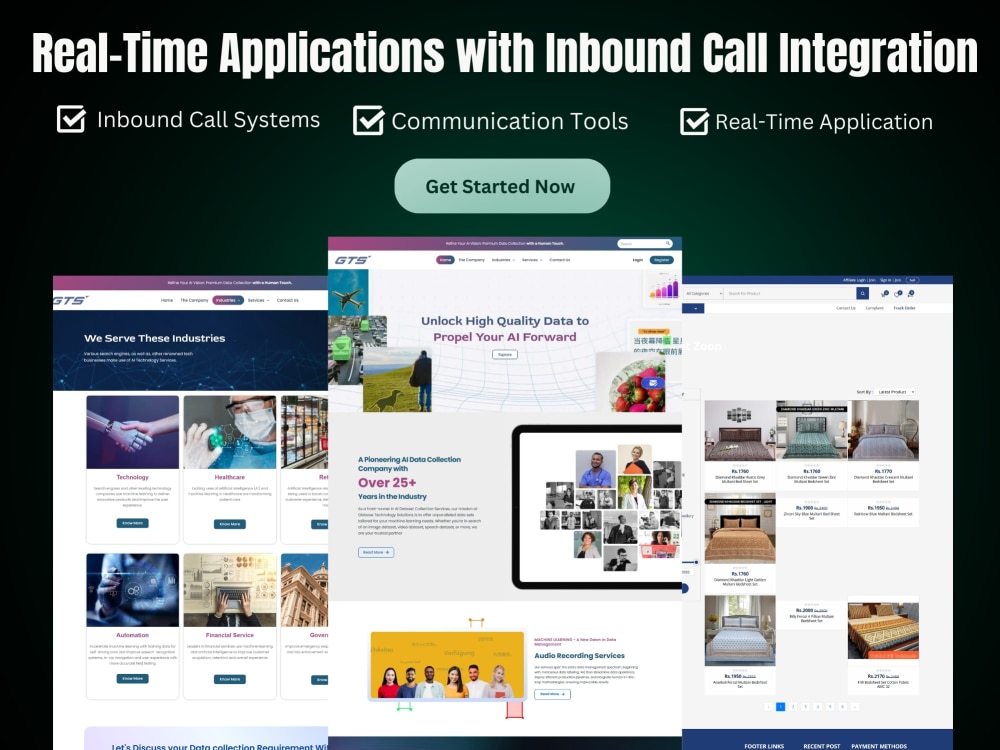Click the man with dog image
Image resolution: width=1000 pixels, height=750 pixels.
click(397, 380)
